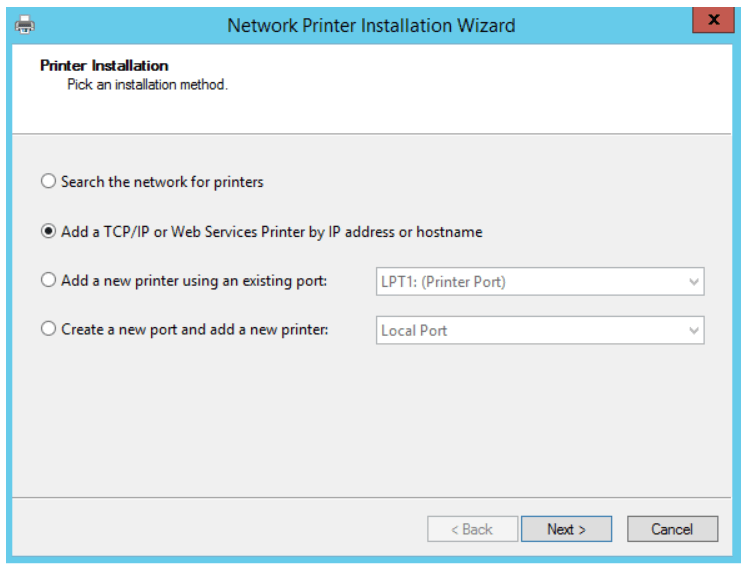The width and height of the screenshot is (748, 569).
Task: Expand the existing port dropdown arrow
Action: tap(694, 282)
